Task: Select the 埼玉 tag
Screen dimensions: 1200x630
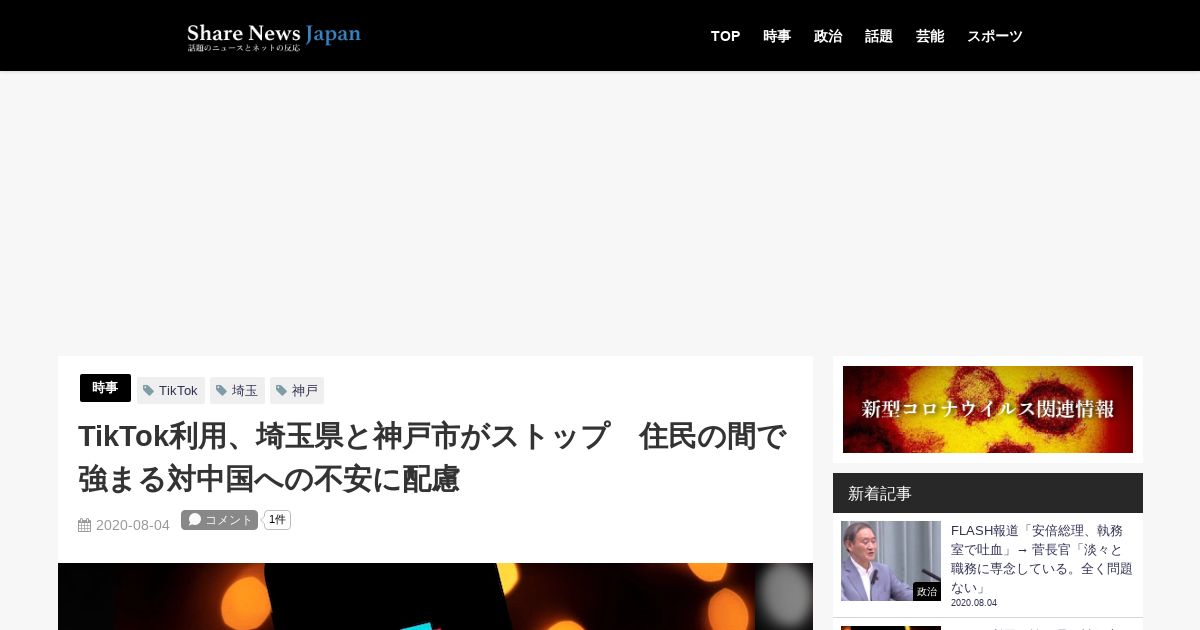Action: click(x=237, y=390)
